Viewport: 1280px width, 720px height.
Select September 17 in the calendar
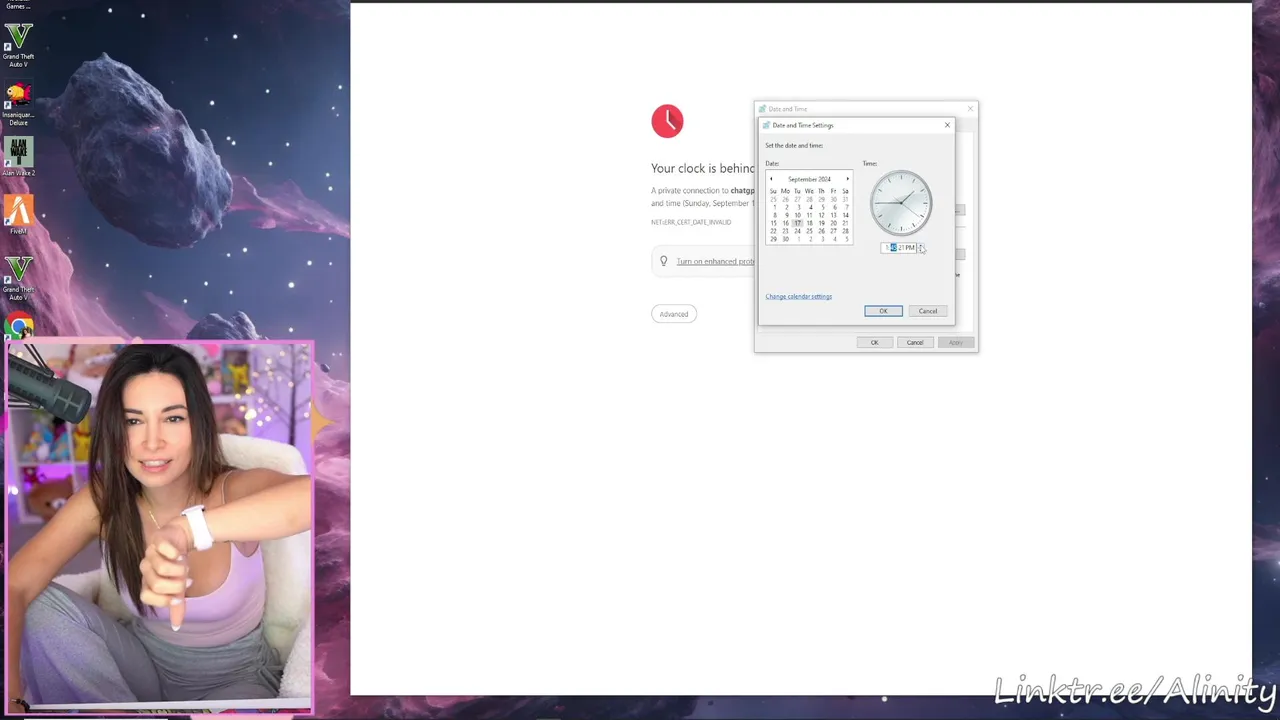click(797, 223)
